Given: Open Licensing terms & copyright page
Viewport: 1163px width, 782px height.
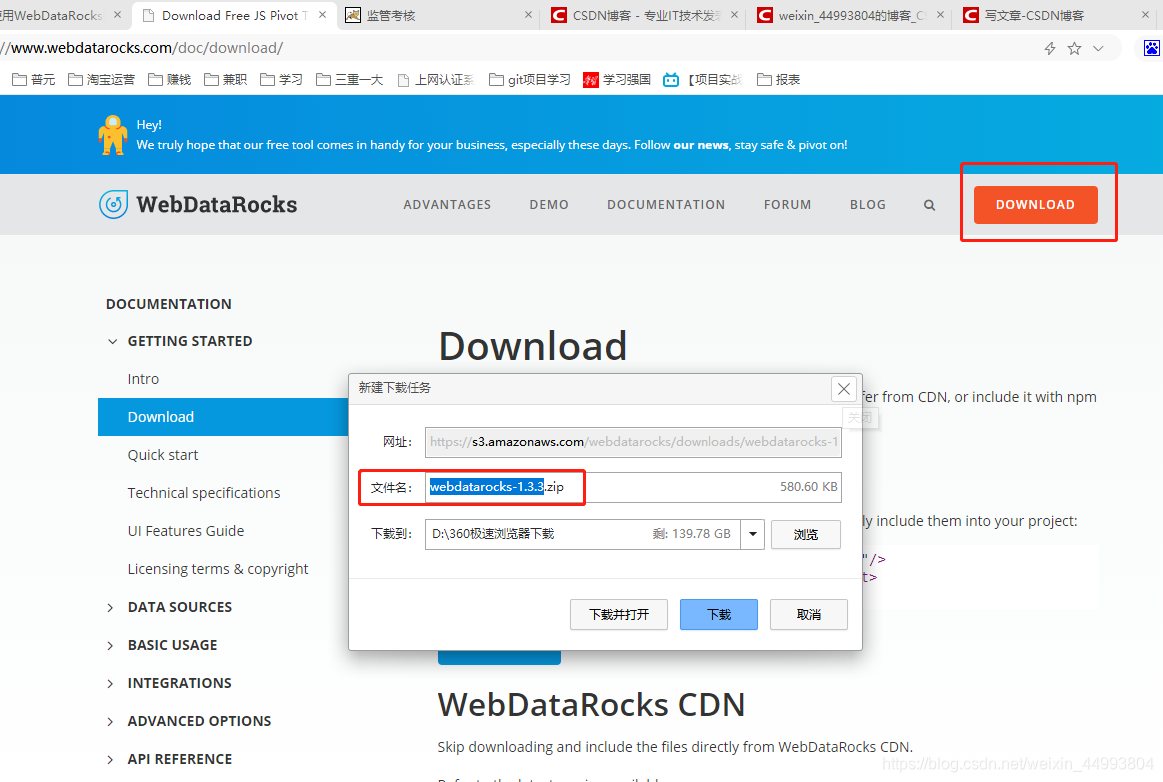Looking at the screenshot, I should [218, 569].
